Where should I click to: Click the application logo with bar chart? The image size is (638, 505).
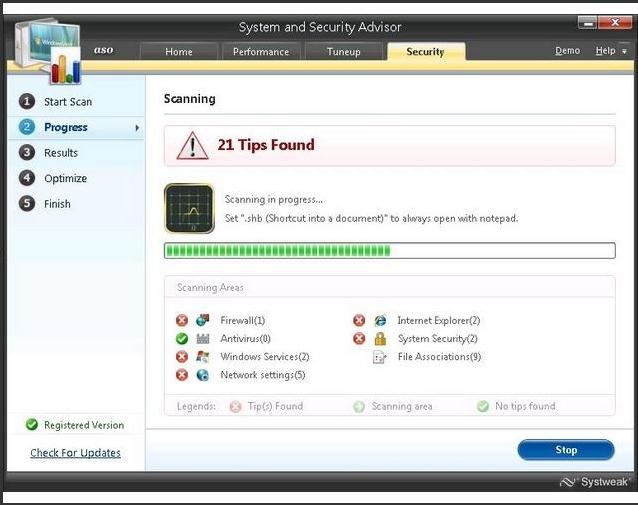(49, 51)
